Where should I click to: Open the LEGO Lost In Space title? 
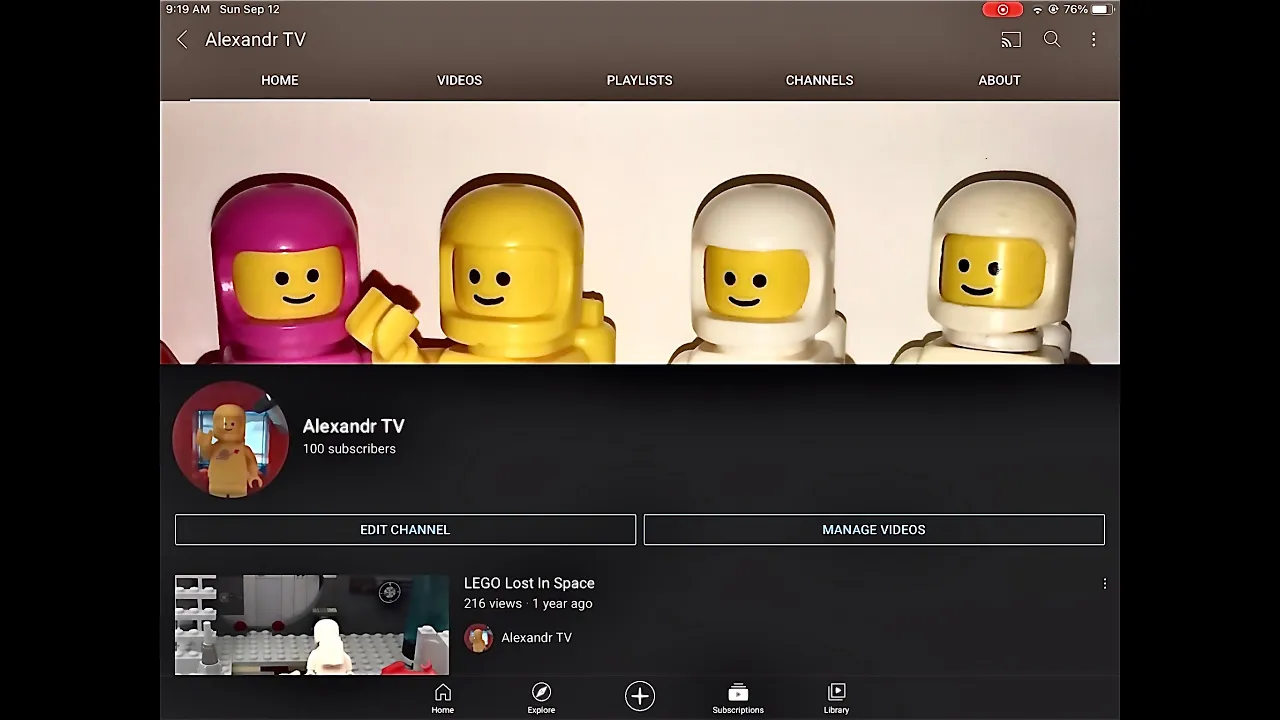point(529,583)
